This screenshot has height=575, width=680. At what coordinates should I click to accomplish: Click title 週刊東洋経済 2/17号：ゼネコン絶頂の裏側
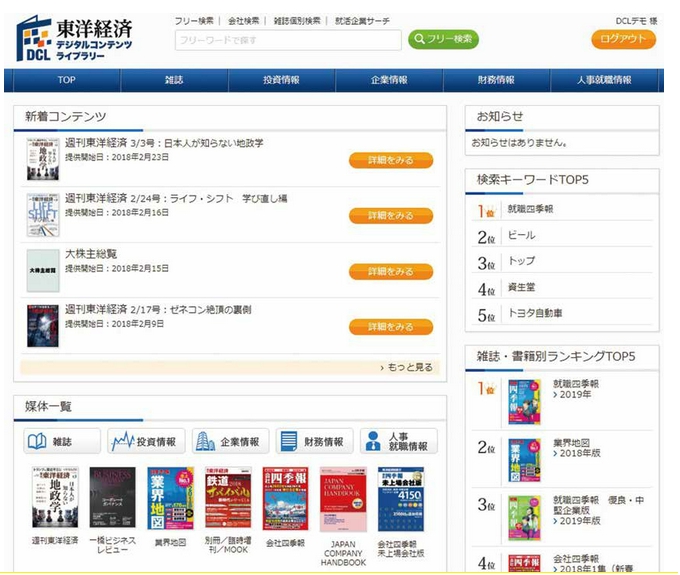point(158,310)
